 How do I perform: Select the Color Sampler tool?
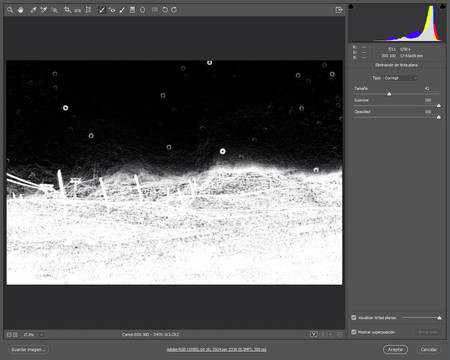[44, 10]
